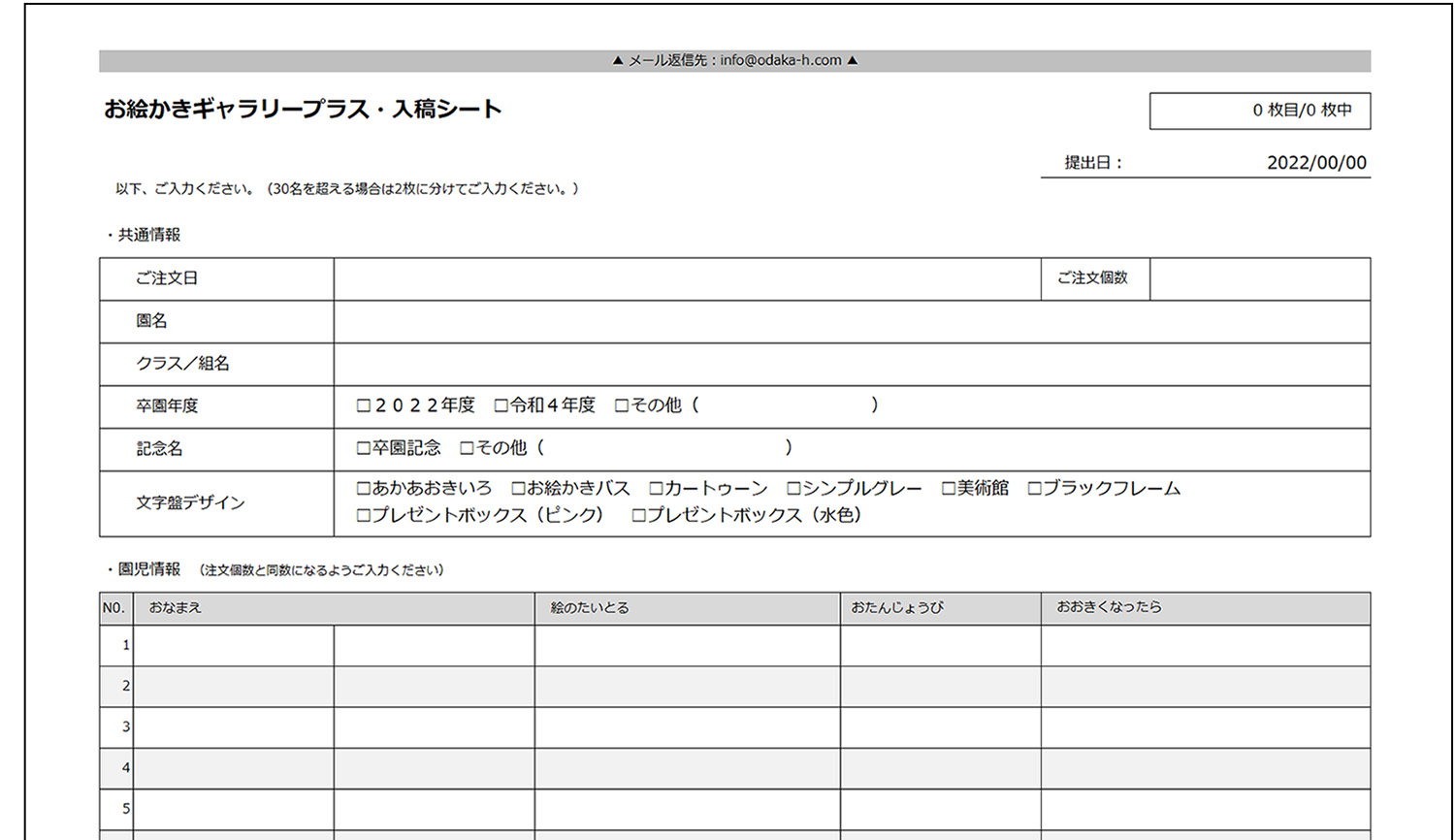Click the 園名 input cell
The height and width of the screenshot is (840, 1455).
click(x=852, y=322)
